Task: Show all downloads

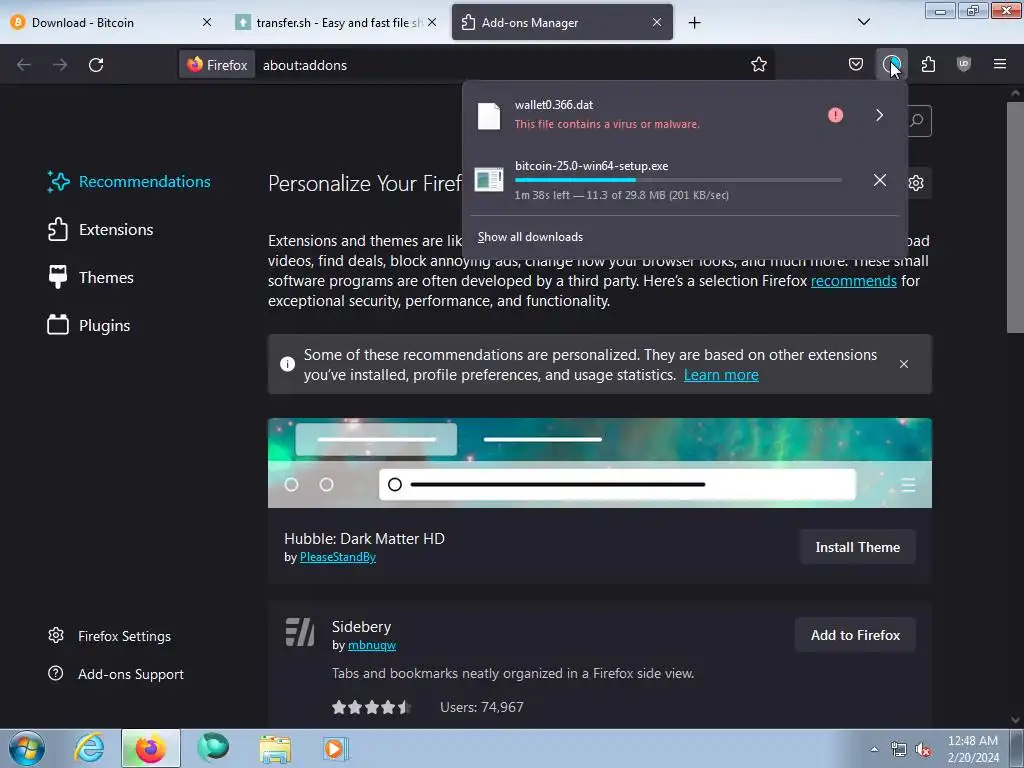Action: (x=530, y=236)
